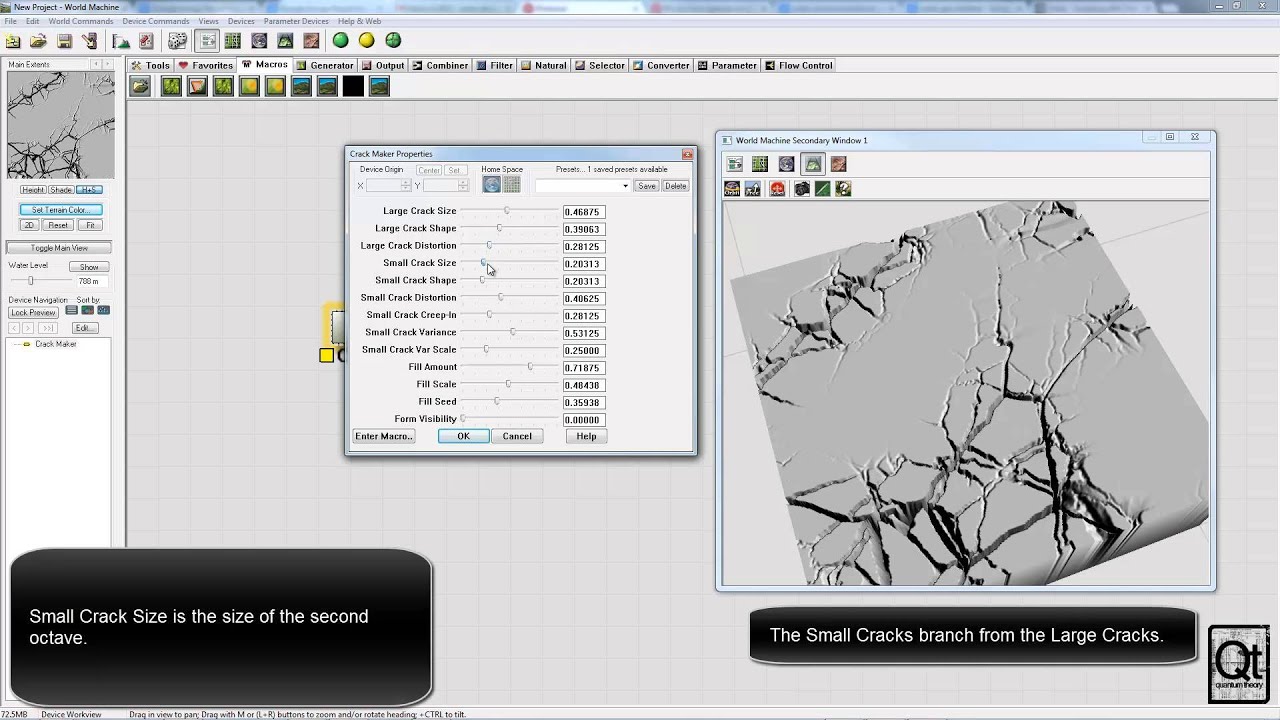Click the Help button in Crack Maker dialog
This screenshot has height=720, width=1280.
pyautogui.click(x=586, y=436)
